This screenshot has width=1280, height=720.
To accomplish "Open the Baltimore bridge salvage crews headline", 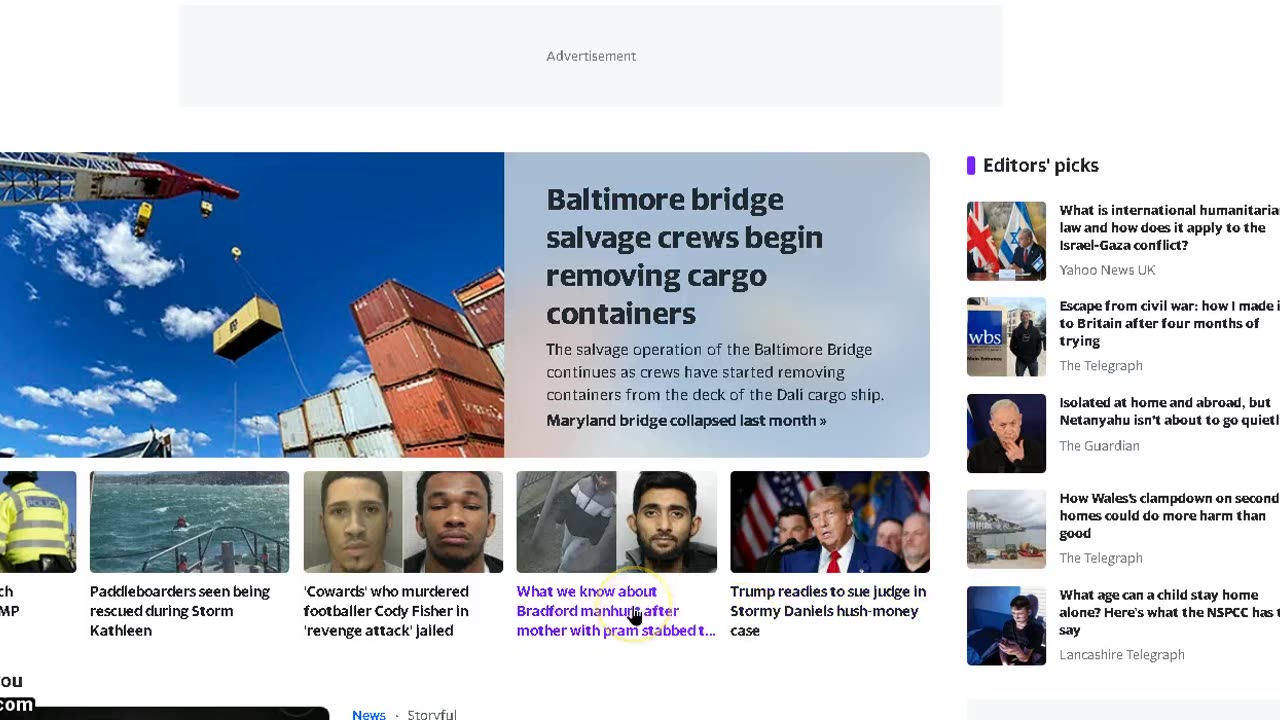I will coord(685,256).
